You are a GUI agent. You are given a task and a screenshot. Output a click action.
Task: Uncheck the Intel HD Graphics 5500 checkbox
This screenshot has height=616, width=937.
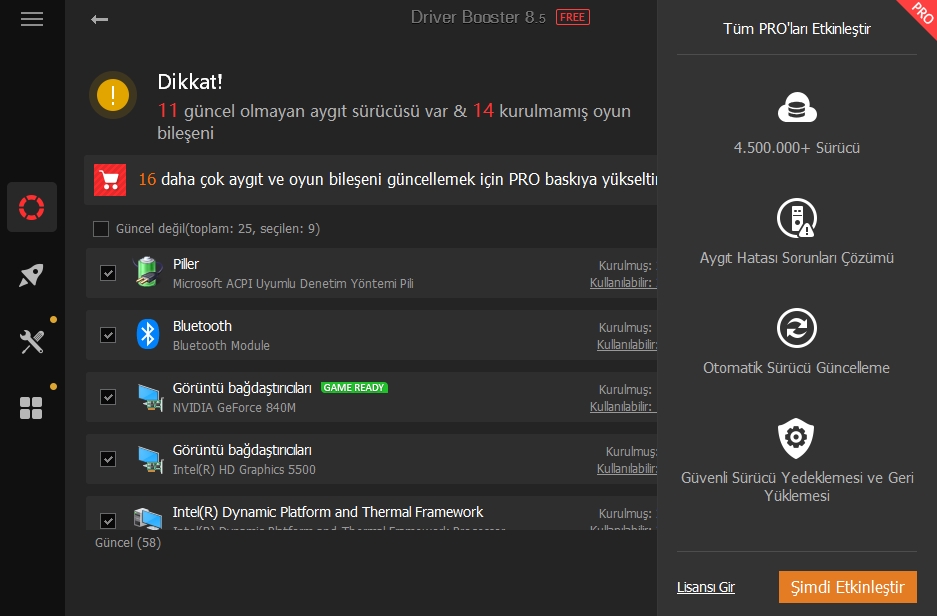click(108, 459)
